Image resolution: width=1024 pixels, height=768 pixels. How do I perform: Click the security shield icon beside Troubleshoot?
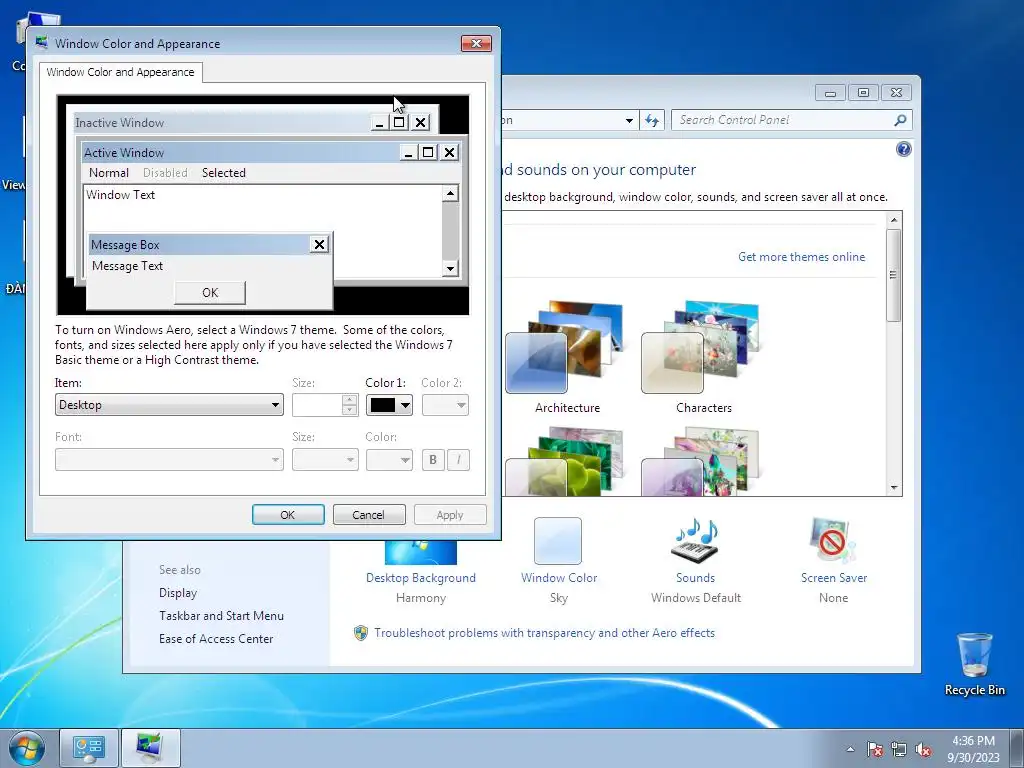tap(360, 633)
